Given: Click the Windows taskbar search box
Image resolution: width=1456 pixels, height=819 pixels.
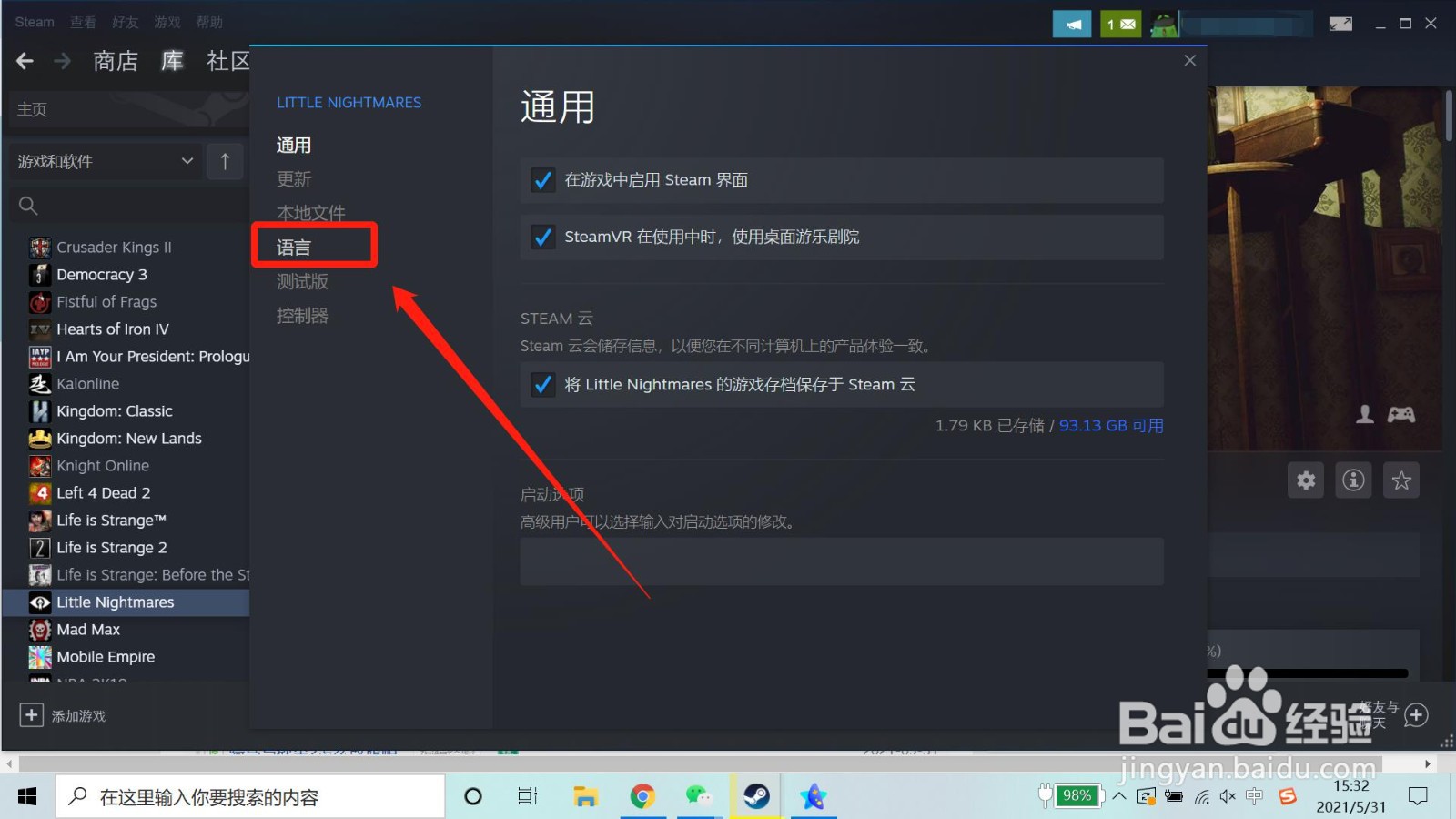Looking at the screenshot, I should tap(250, 796).
